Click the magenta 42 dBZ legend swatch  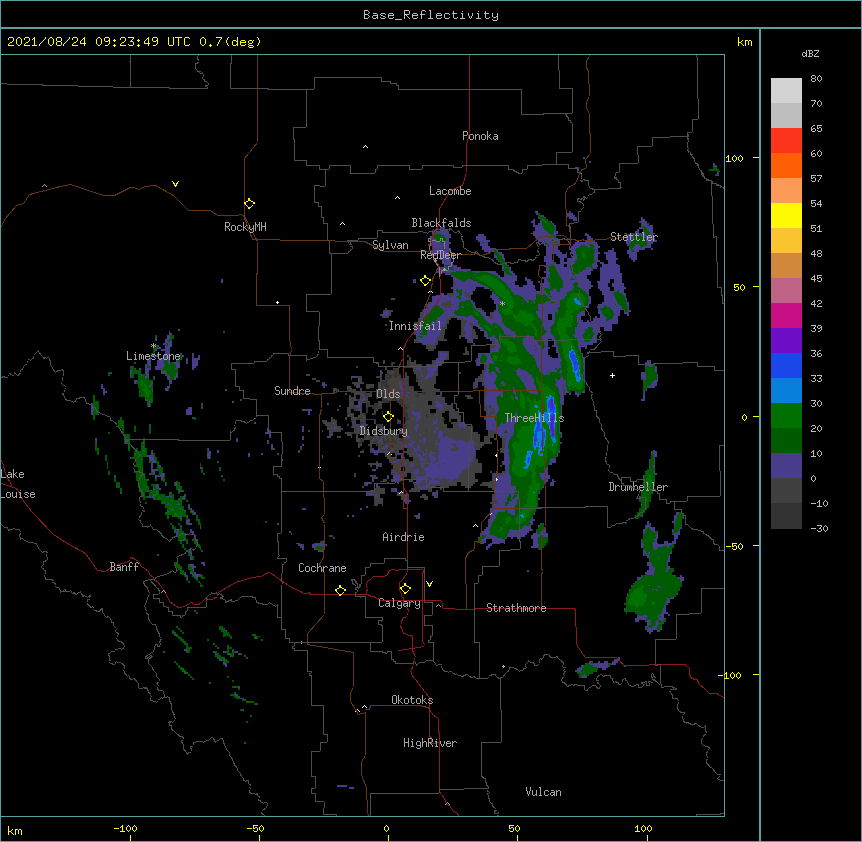(x=786, y=315)
